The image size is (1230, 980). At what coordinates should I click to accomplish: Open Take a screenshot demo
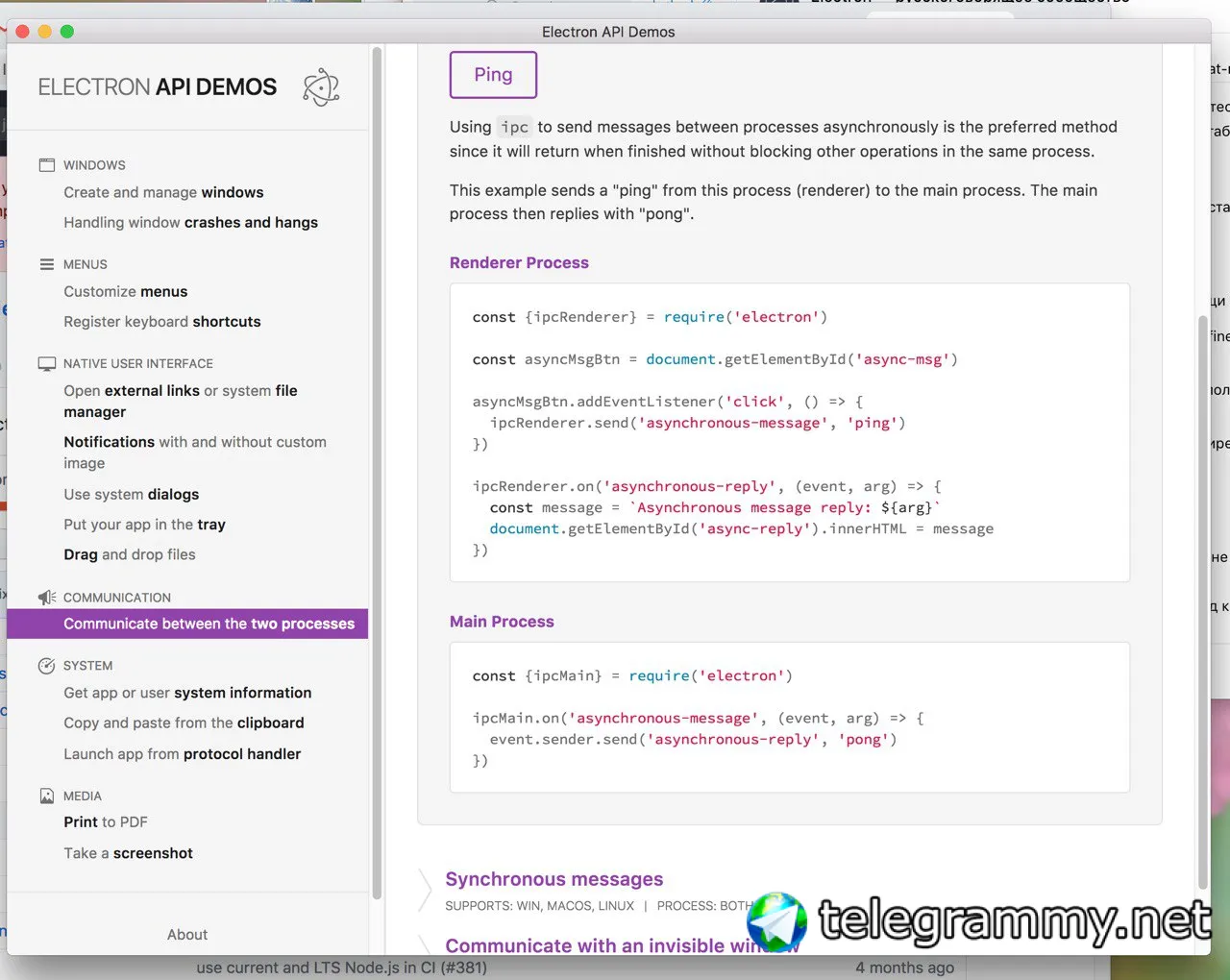[x=129, y=853]
